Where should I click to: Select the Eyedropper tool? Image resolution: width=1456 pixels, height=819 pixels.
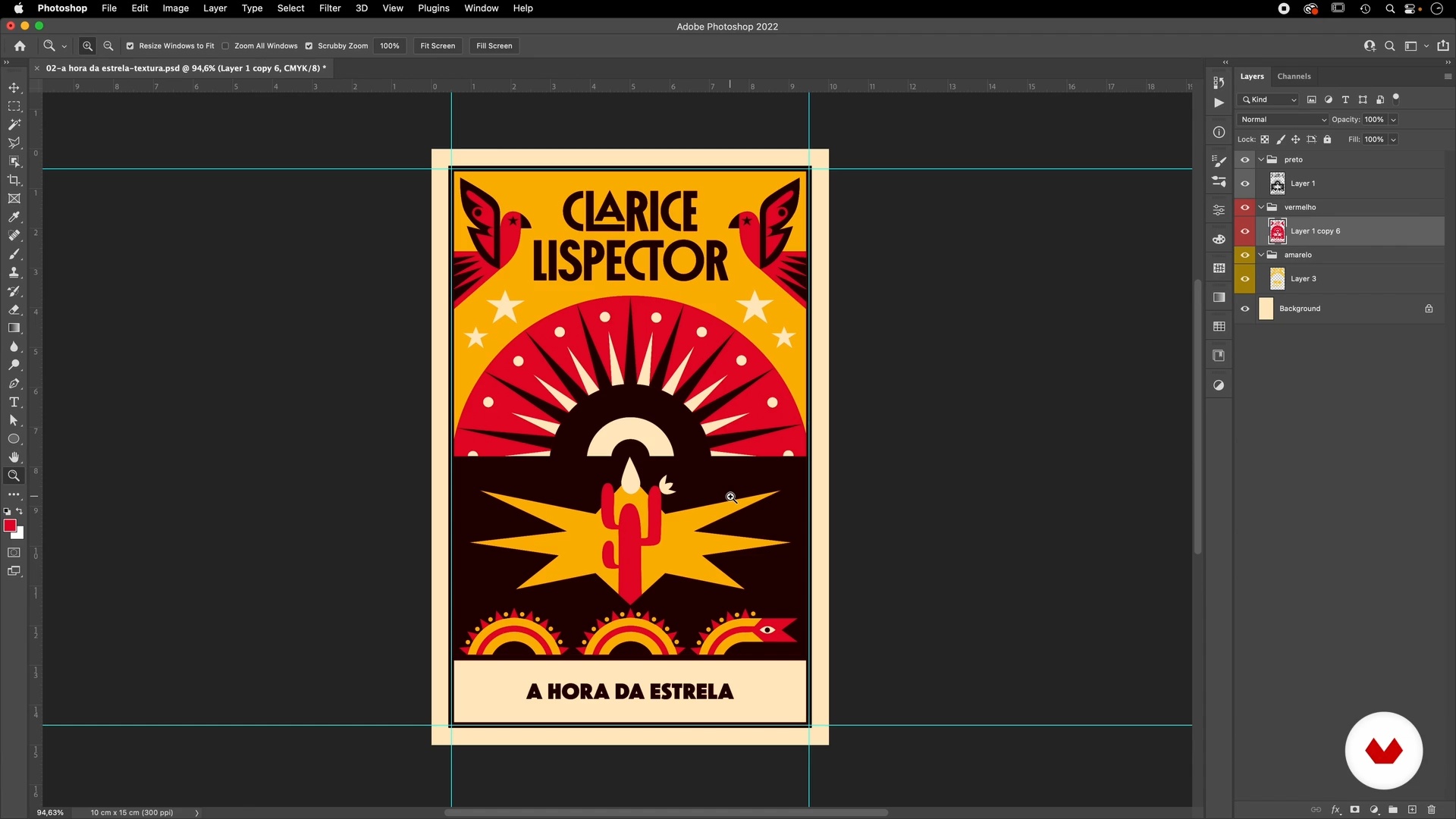point(14,217)
